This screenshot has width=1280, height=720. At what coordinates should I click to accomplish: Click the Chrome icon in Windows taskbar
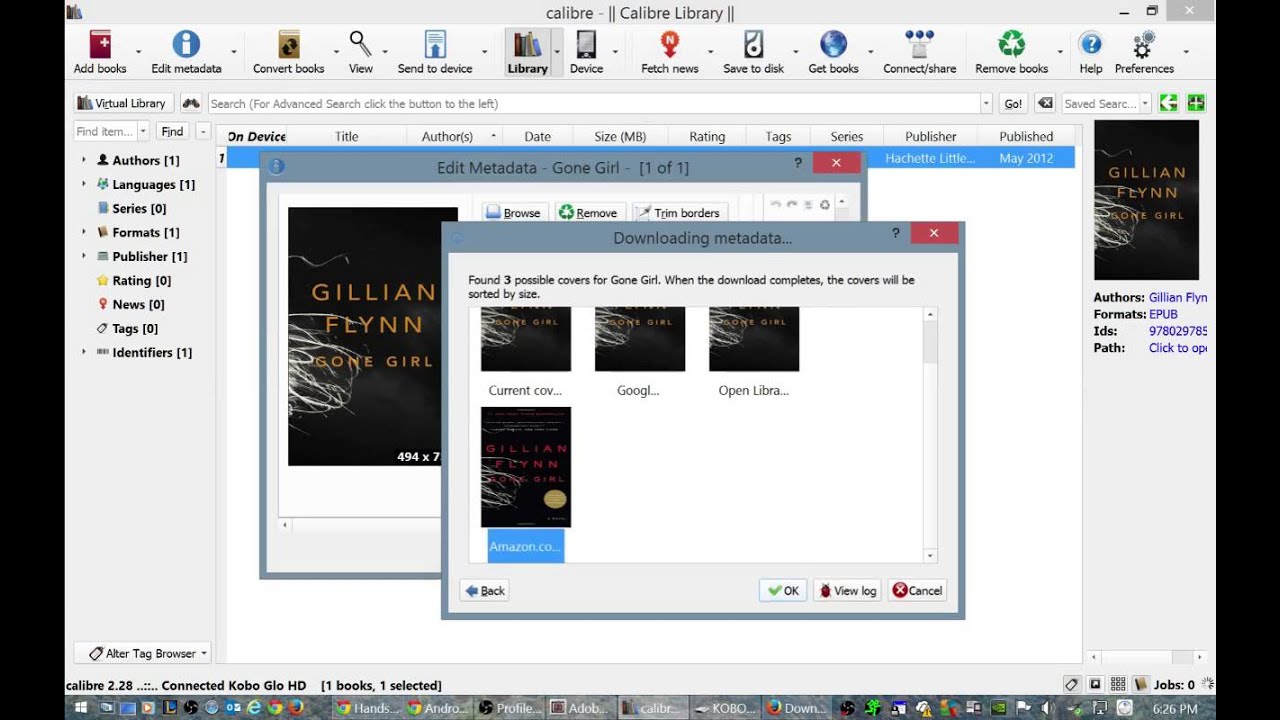[x=274, y=707]
